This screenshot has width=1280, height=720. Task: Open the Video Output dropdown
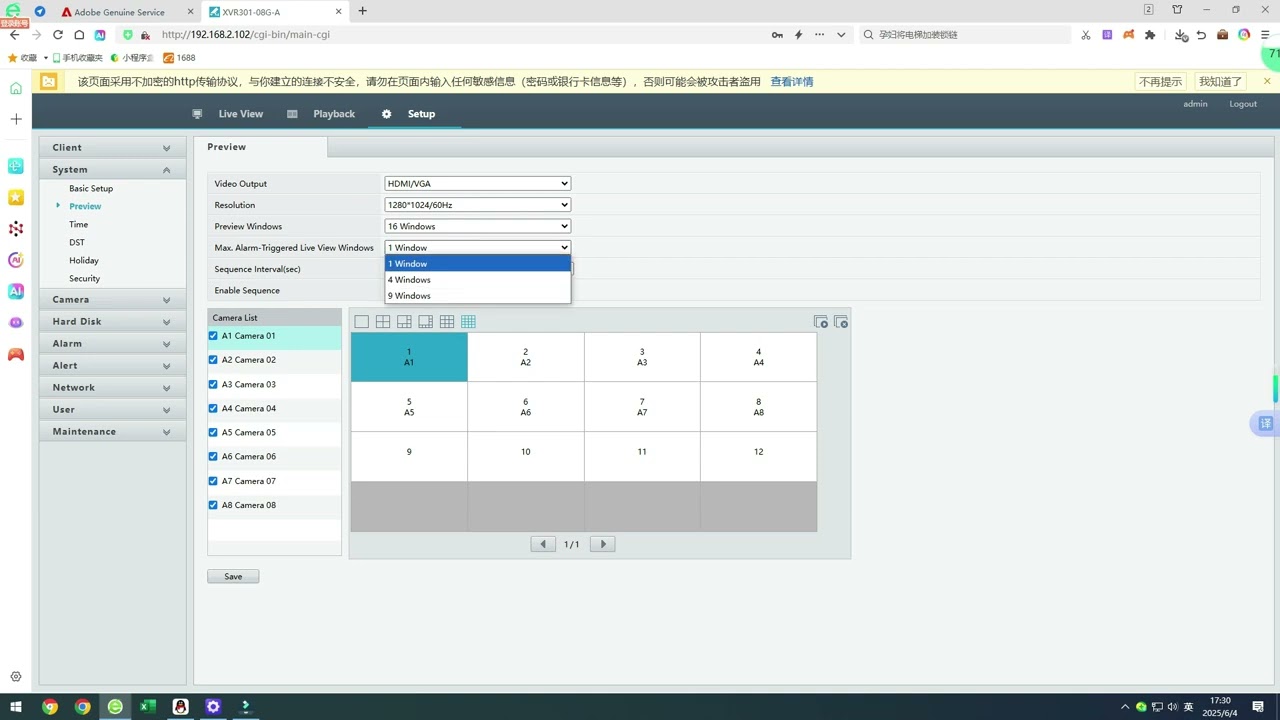(477, 184)
